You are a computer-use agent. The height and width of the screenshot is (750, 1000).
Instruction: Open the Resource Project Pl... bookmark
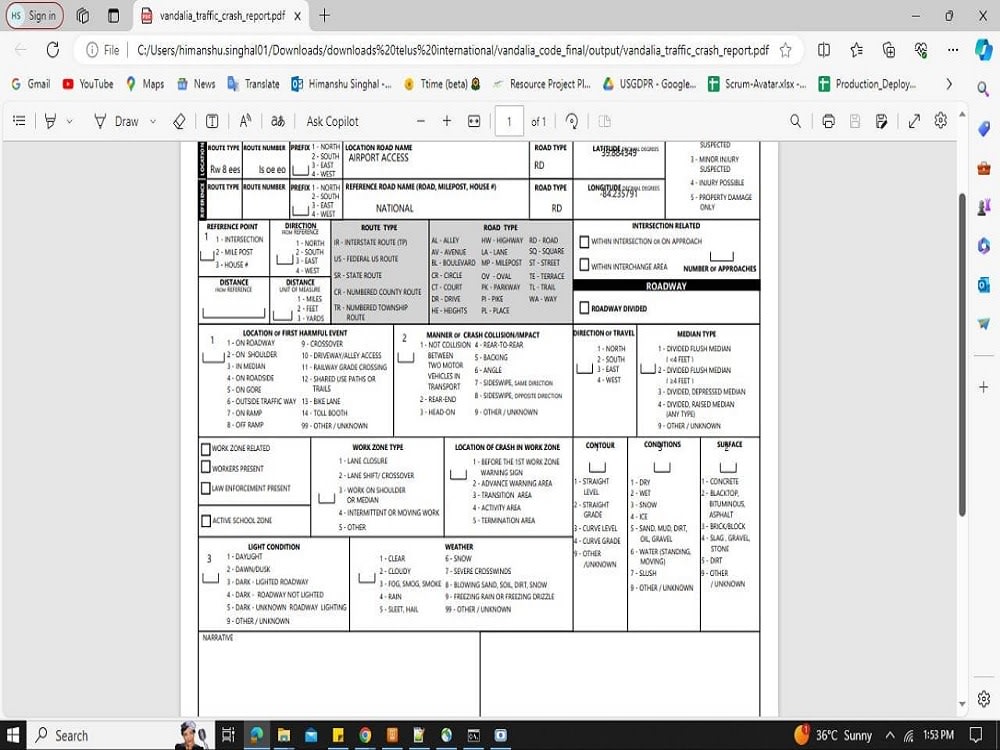[541, 84]
